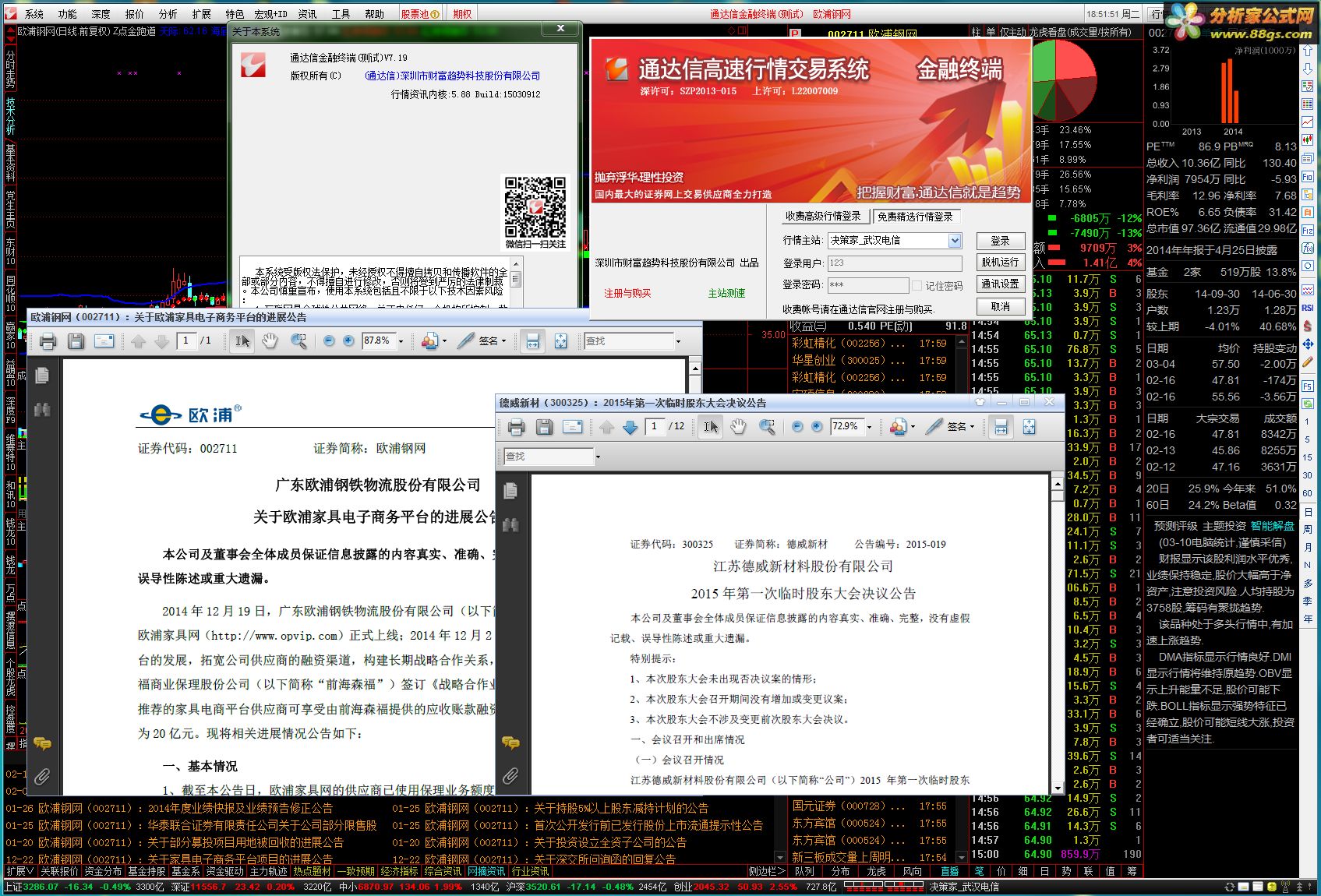Open comments panel in 德威新材 PDF sidebar
Screen dimensions: 1321x896
[510, 743]
